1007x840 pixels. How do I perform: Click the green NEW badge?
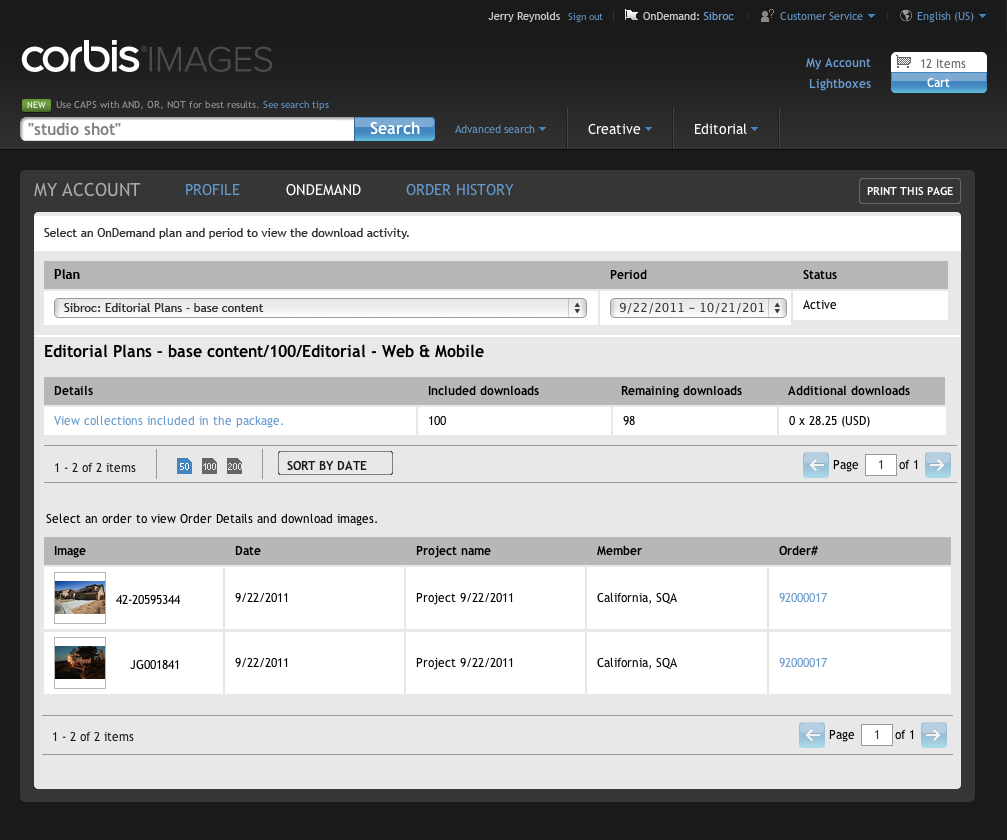36,105
